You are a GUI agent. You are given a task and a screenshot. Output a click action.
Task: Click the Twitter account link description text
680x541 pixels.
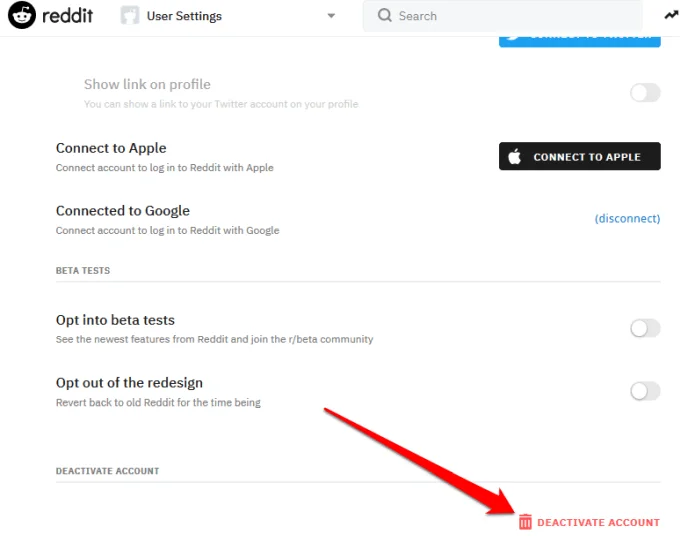coord(221,104)
